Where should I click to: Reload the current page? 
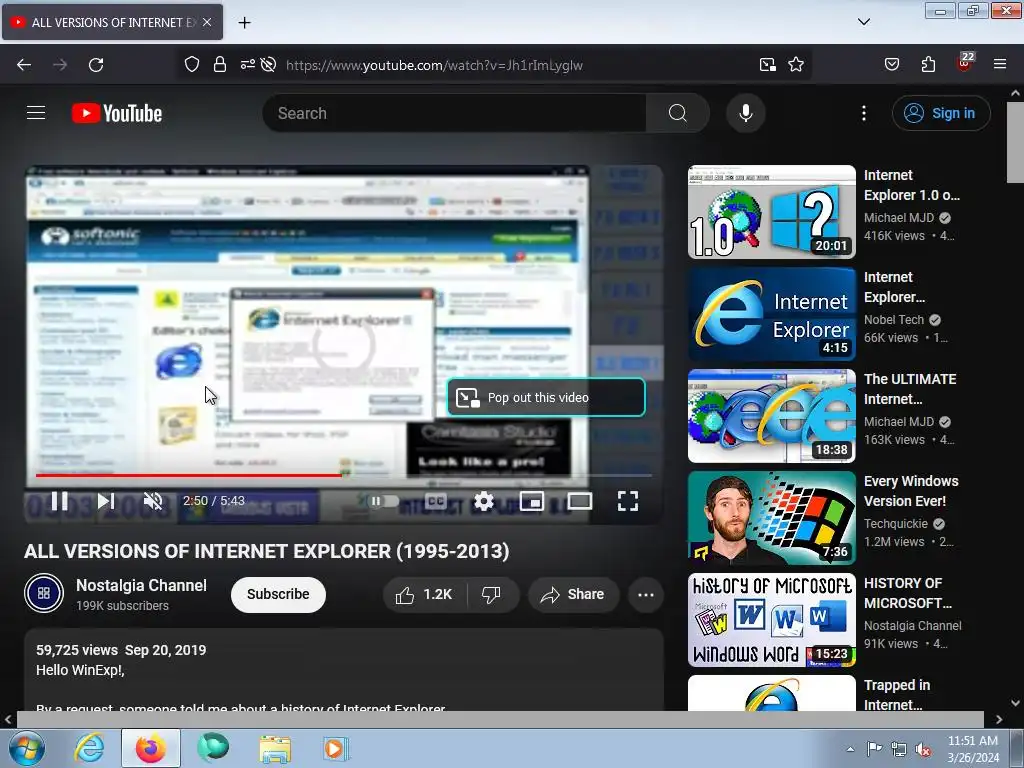(96, 65)
